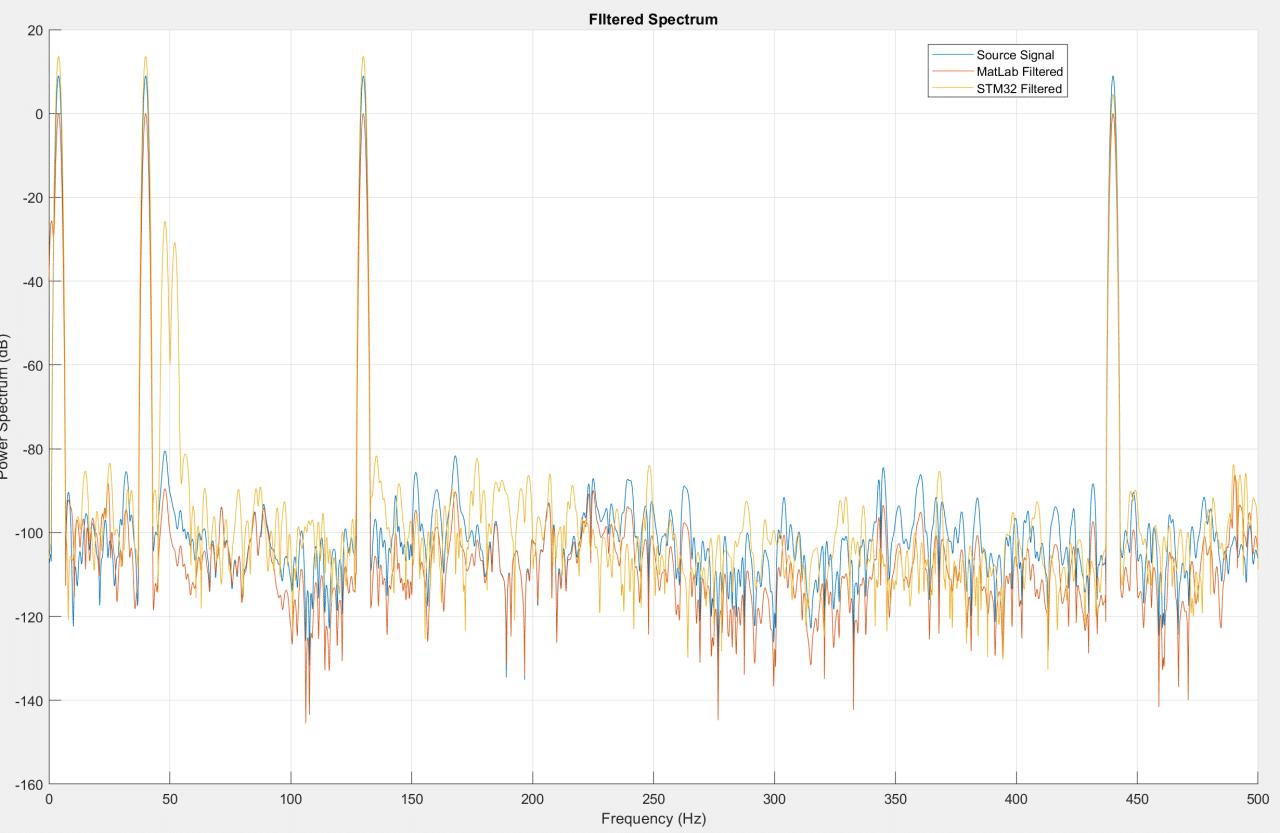Click the "FIltered Spectrum" plot title
The height and width of the screenshot is (833, 1280).
(653, 20)
